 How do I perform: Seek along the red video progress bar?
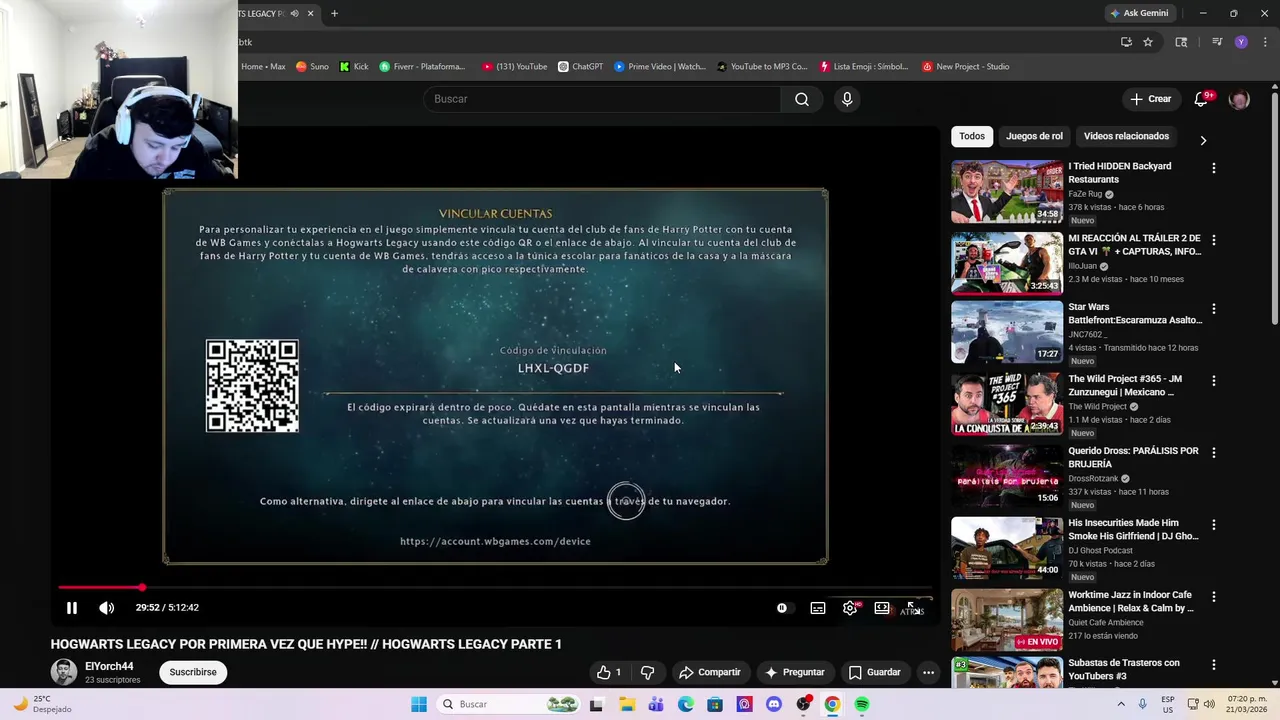(x=495, y=588)
